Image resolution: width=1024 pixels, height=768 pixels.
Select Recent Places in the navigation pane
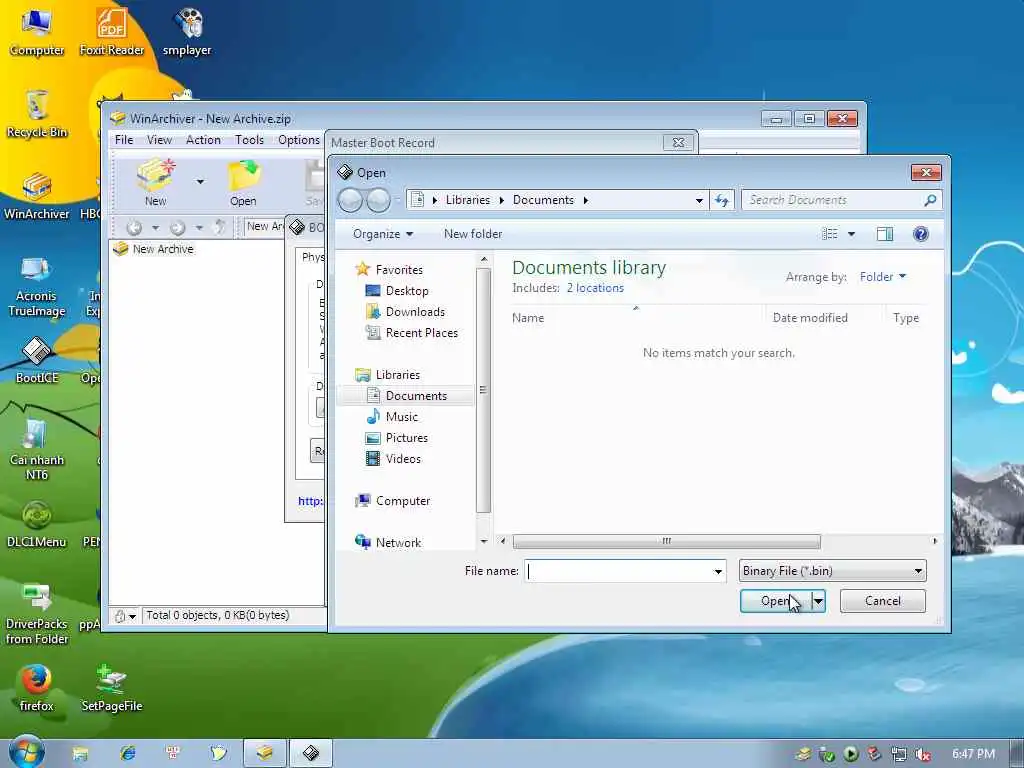click(422, 332)
